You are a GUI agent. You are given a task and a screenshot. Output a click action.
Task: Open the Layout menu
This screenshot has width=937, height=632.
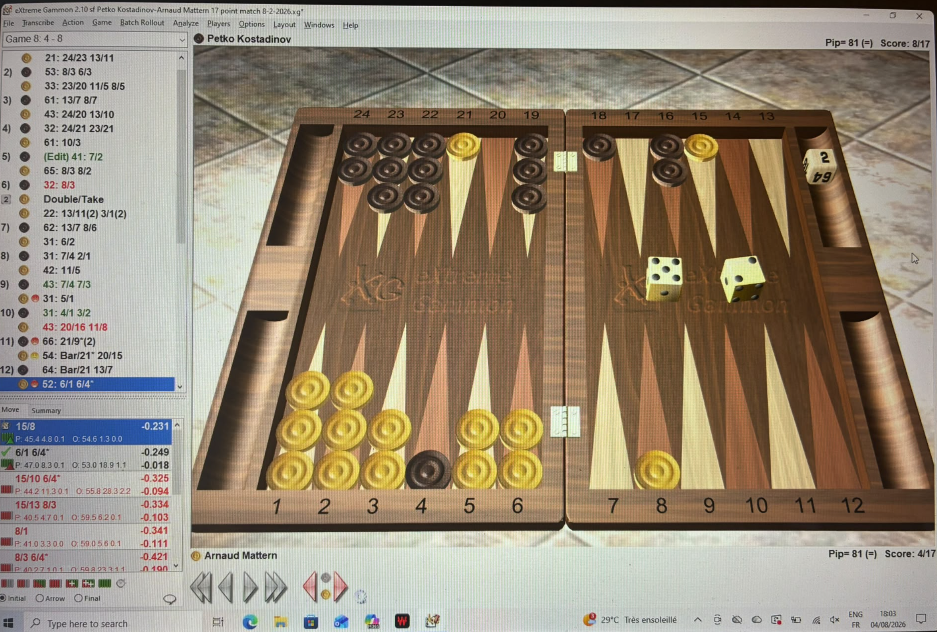(x=284, y=24)
